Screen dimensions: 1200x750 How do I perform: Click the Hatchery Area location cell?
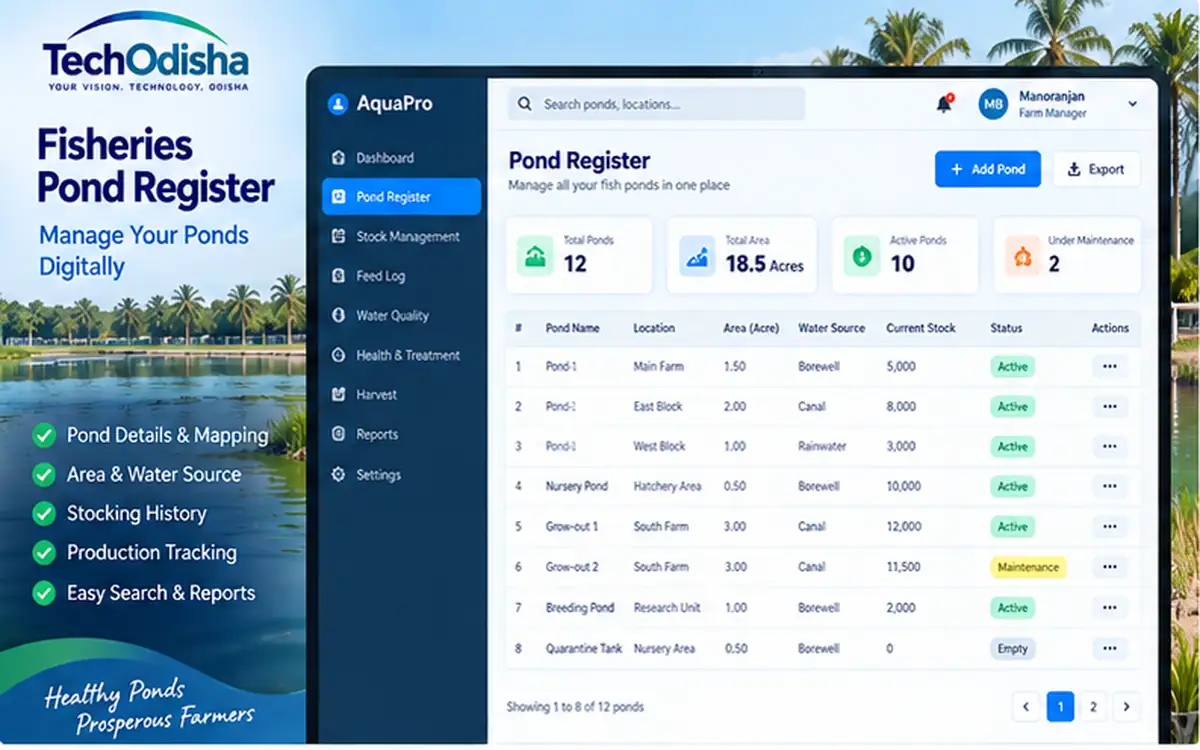pyautogui.click(x=668, y=487)
